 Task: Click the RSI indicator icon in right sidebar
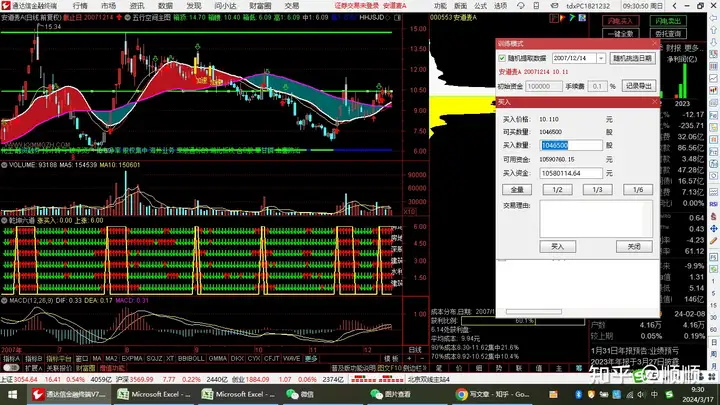pyautogui.click(x=714, y=204)
